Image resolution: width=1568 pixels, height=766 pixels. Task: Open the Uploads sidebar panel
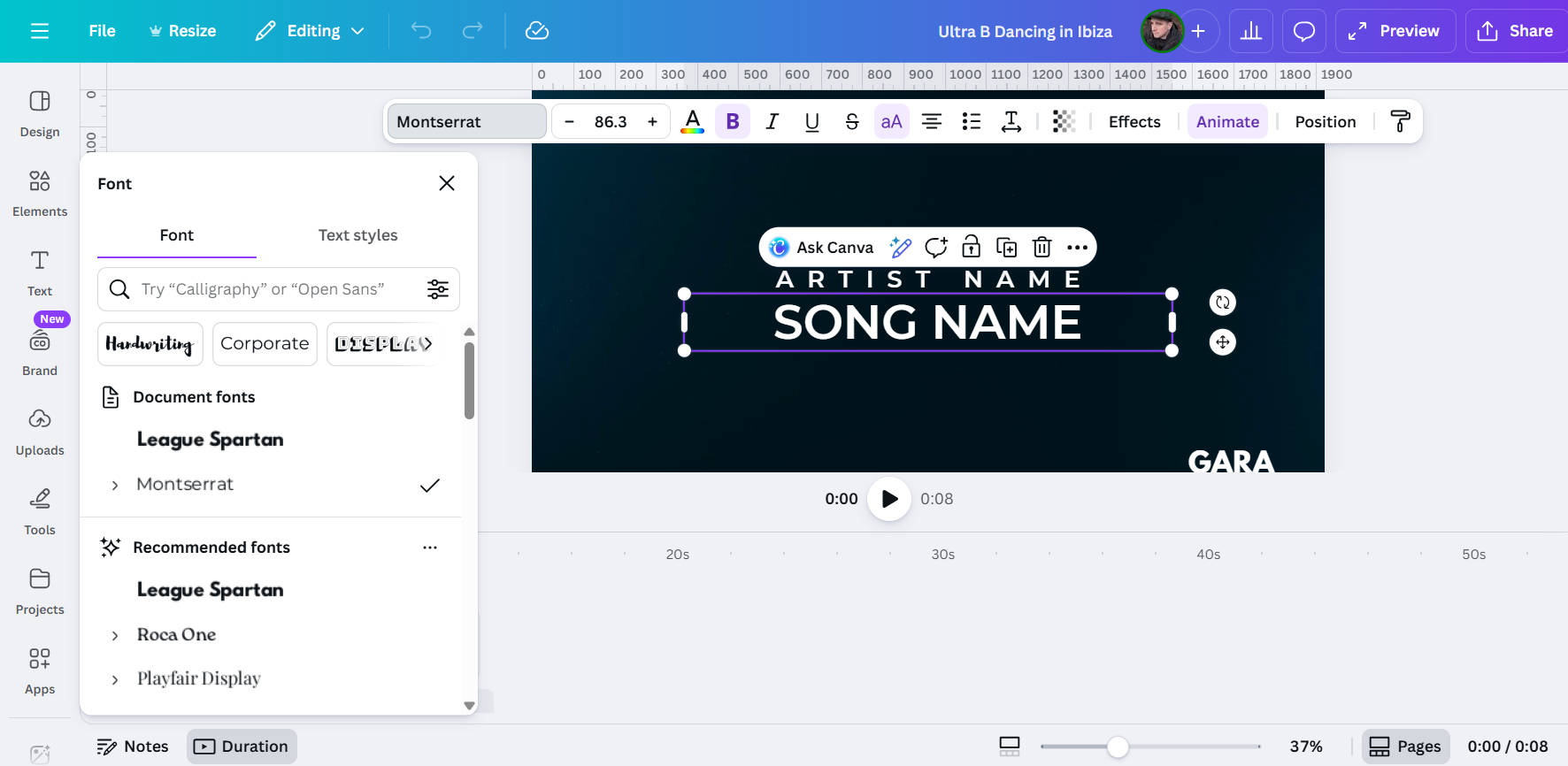point(40,433)
